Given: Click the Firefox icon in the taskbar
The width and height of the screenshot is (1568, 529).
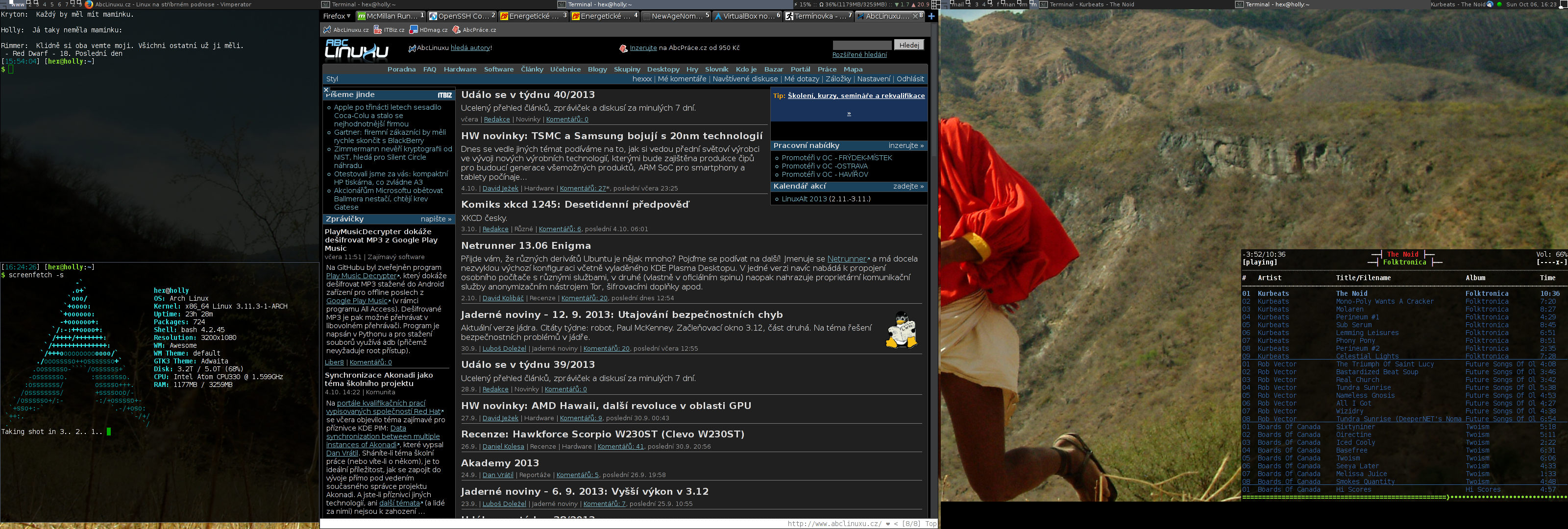Looking at the screenshot, I should click(89, 4).
